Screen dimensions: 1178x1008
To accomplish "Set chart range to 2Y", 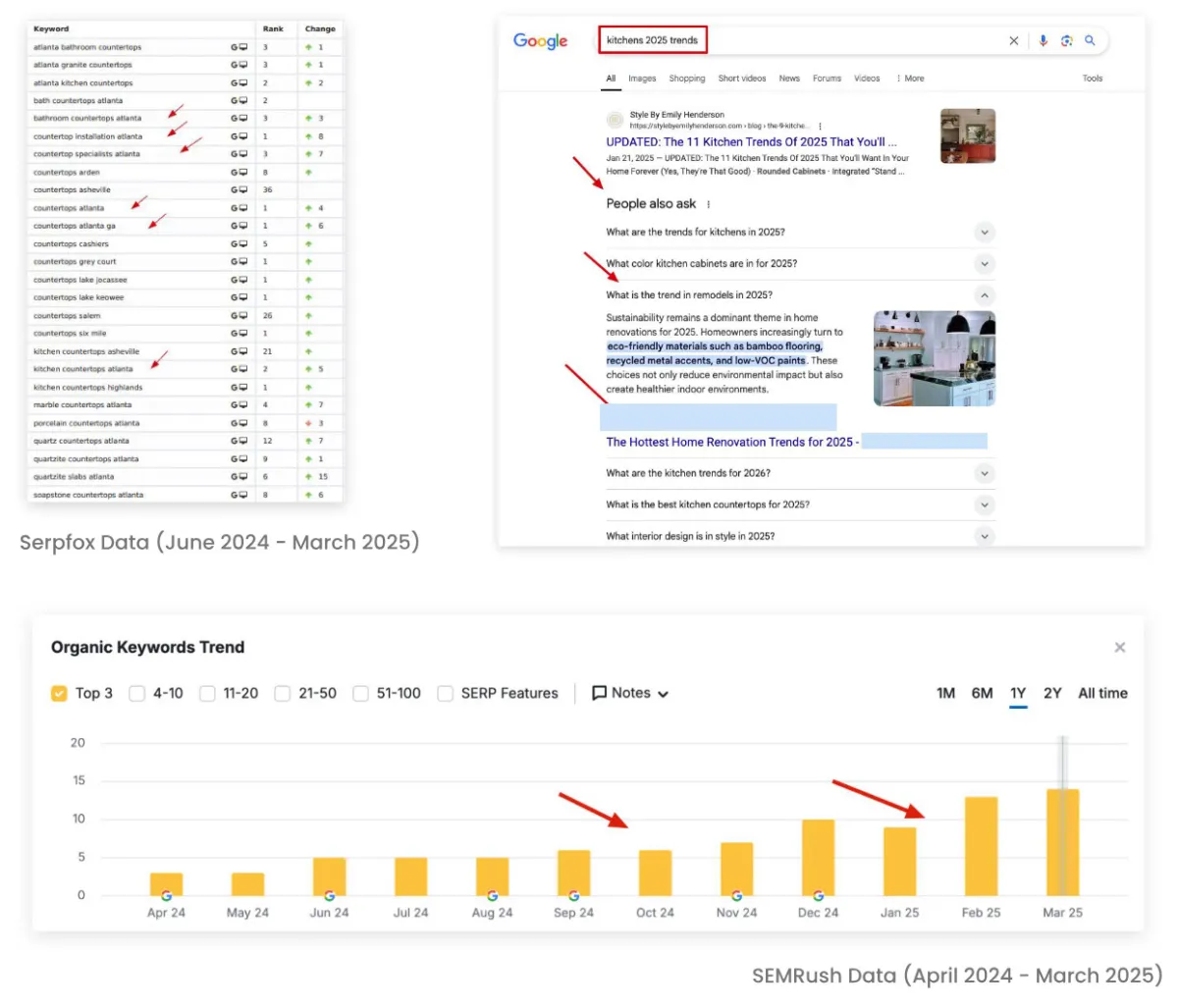I will [1052, 693].
